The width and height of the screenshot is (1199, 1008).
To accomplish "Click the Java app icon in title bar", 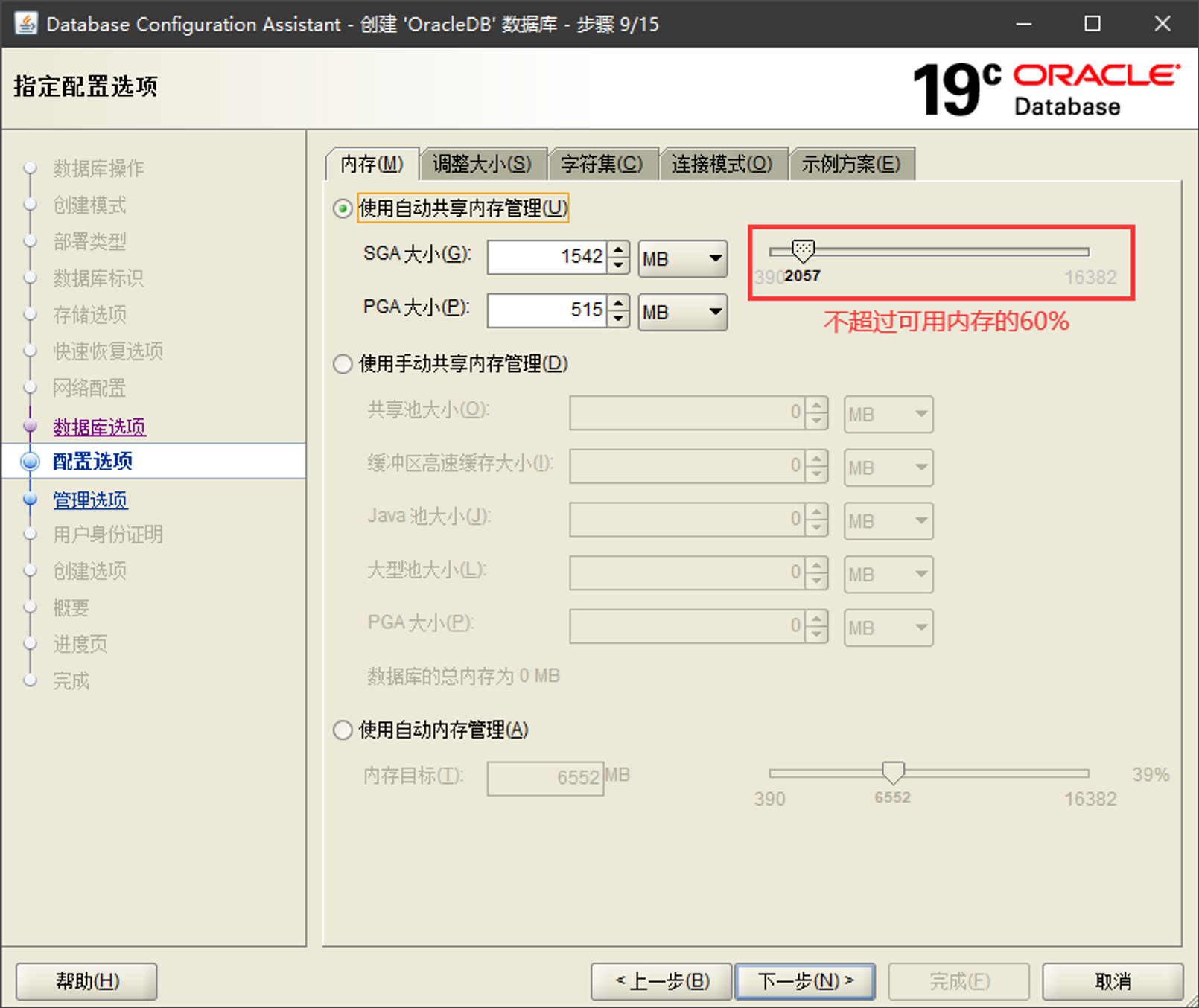I will click(x=26, y=23).
